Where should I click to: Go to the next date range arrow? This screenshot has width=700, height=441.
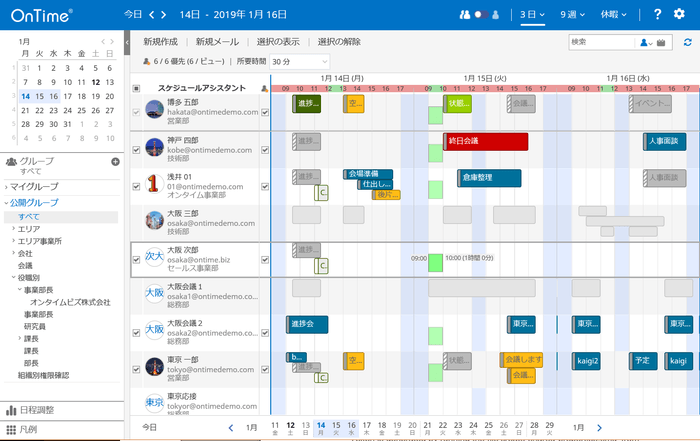pyautogui.click(x=163, y=15)
